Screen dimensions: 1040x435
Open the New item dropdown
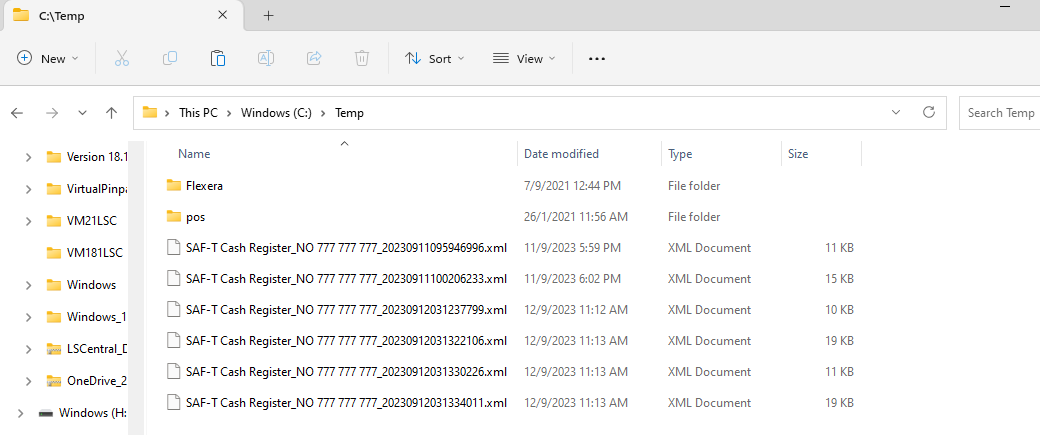(x=48, y=59)
